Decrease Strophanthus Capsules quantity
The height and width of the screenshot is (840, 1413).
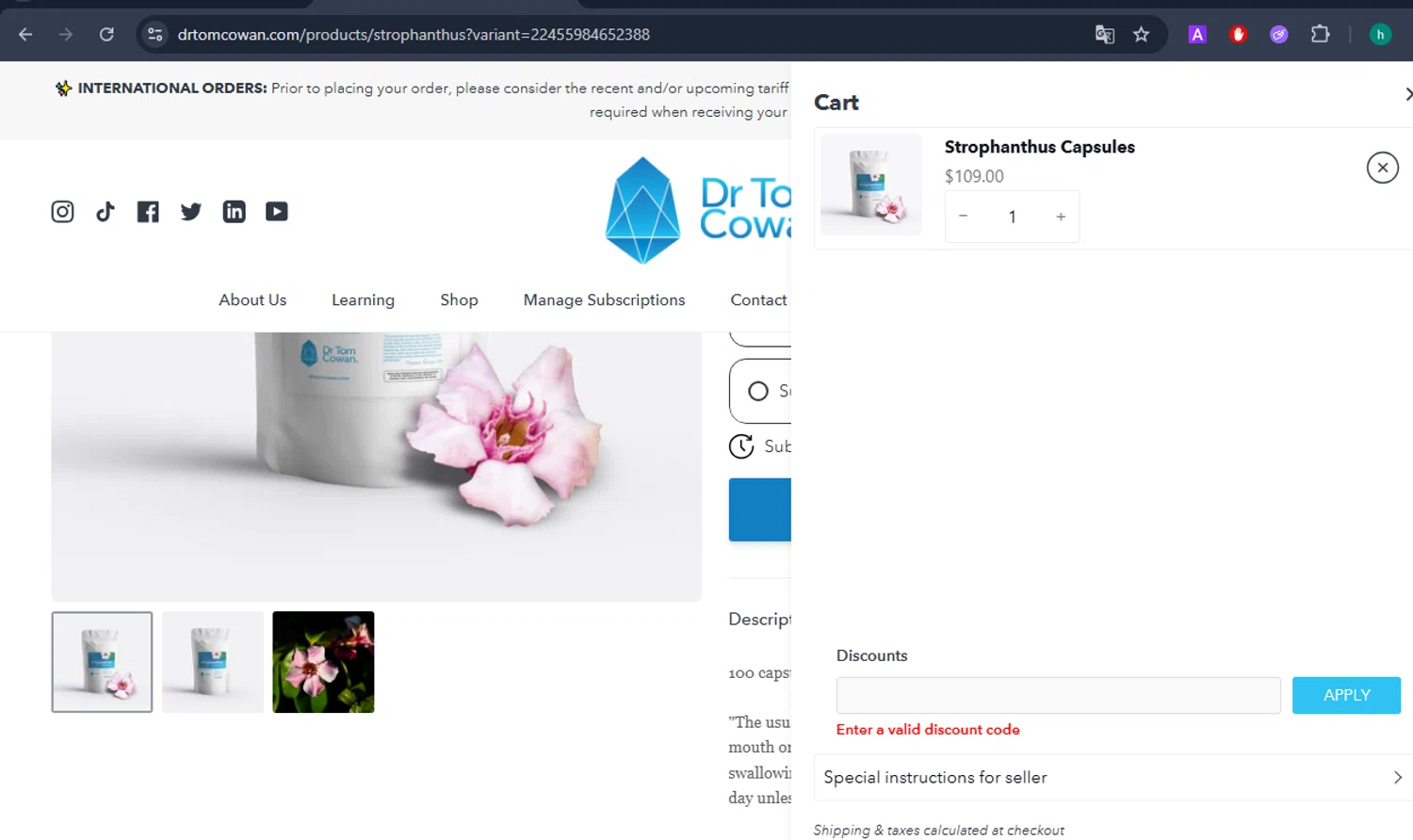963,217
